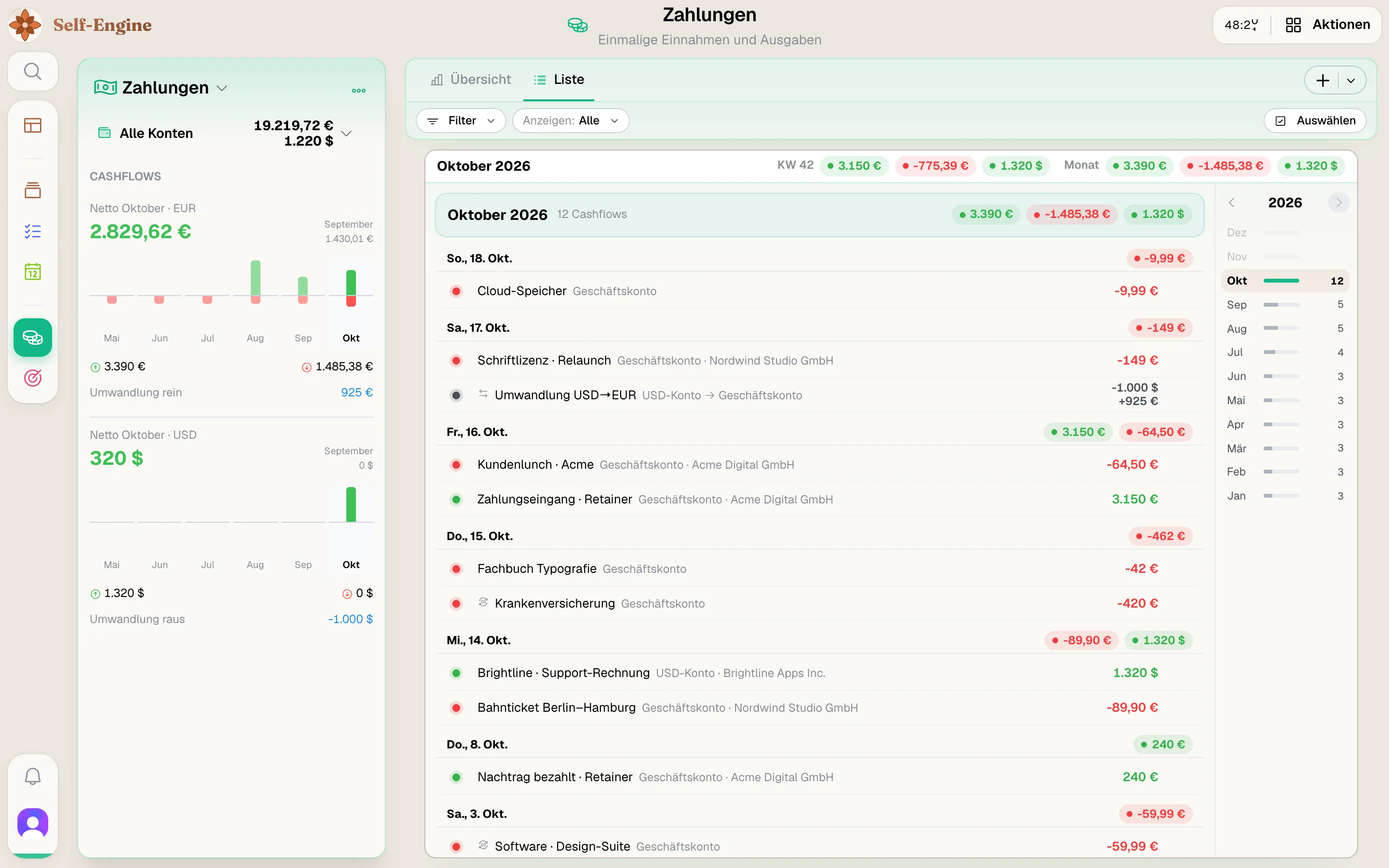Click the Aug bar in EUR cashflow chart

256,282
